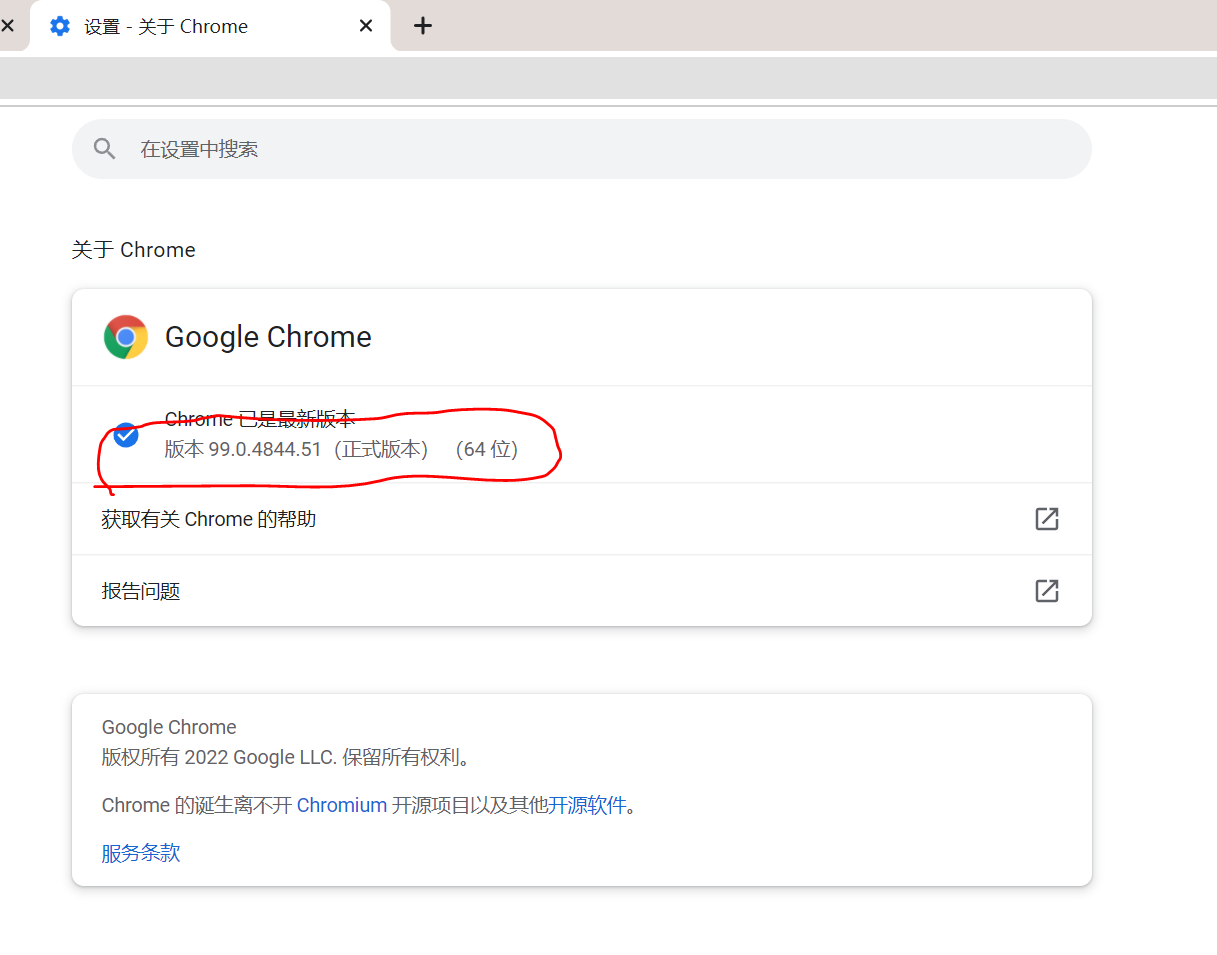Click version text 版本 99.0.4844.51
This screenshot has height=955, width=1217.
click(x=243, y=450)
